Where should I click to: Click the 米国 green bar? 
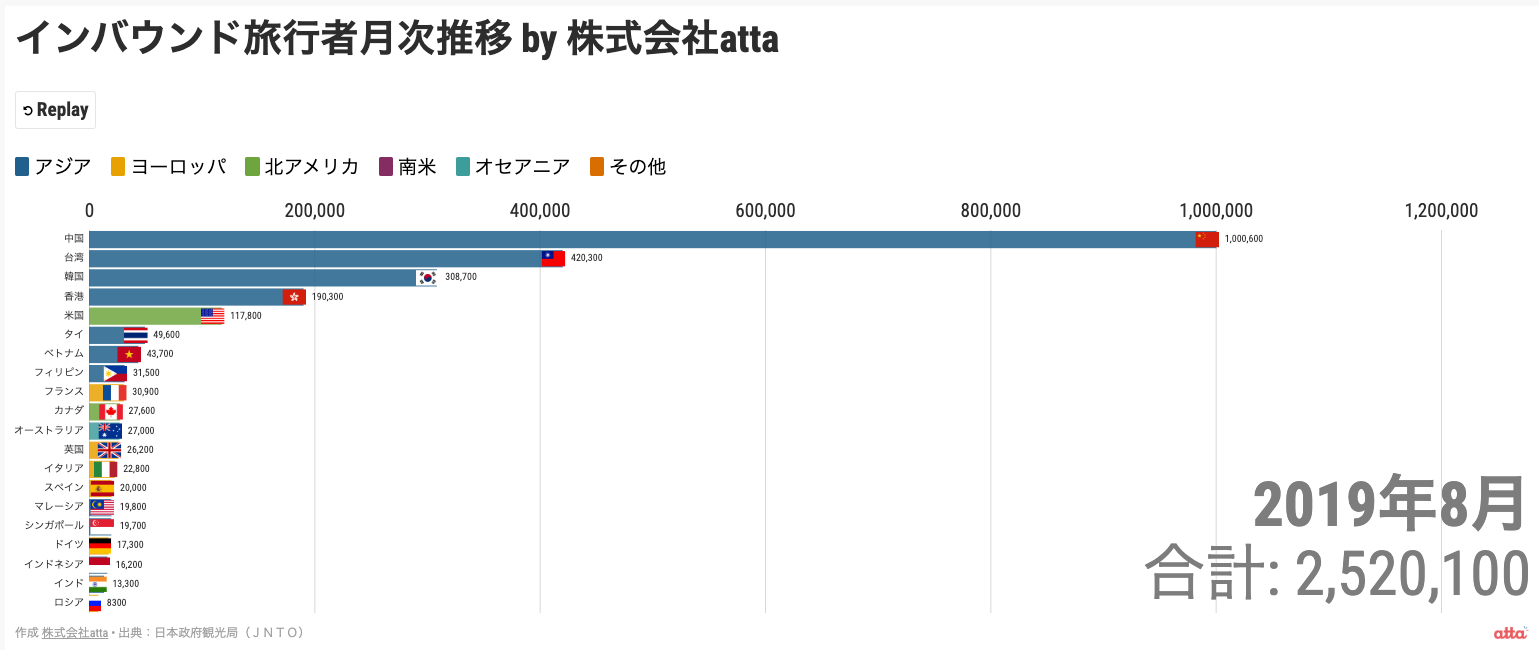tap(145, 316)
